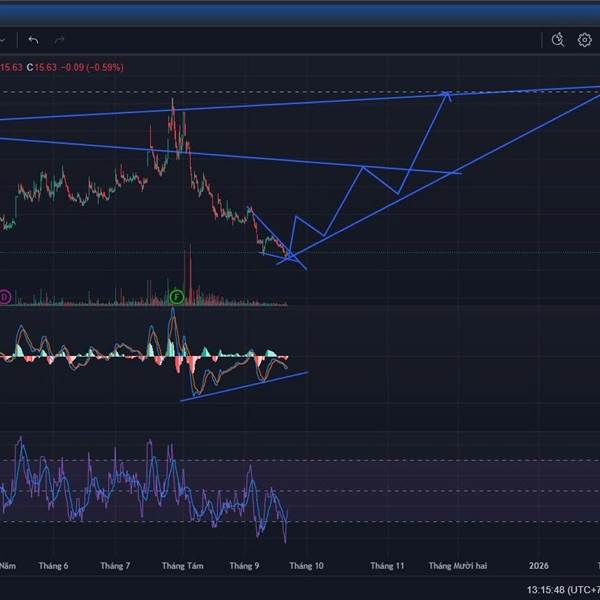Click the Tháng Mười hai time axis label

(x=458, y=566)
